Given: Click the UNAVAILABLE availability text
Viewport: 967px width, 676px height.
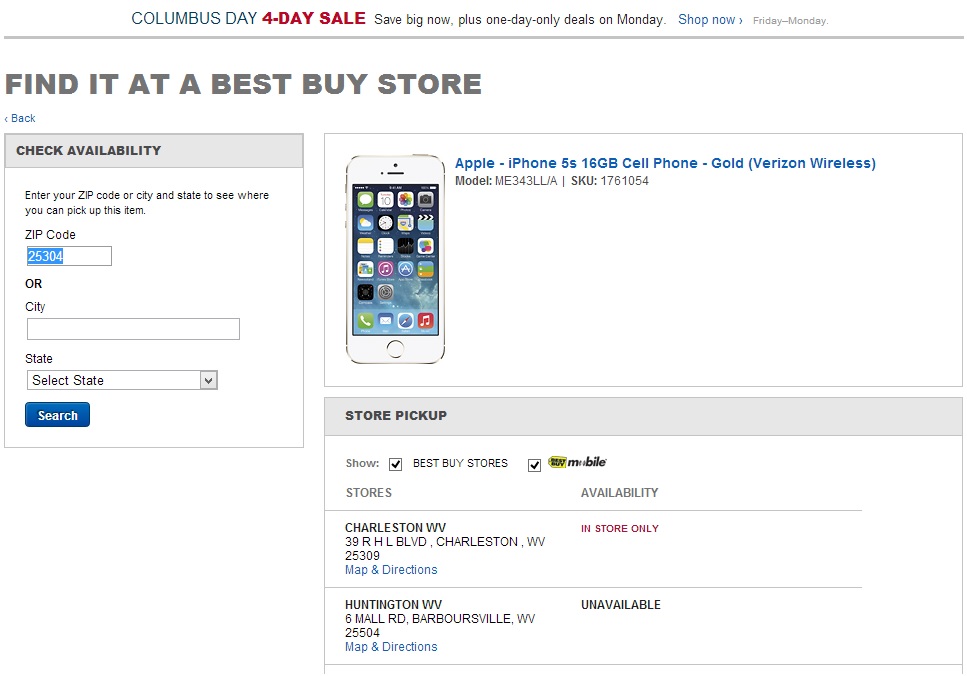Looking at the screenshot, I should click(x=620, y=605).
